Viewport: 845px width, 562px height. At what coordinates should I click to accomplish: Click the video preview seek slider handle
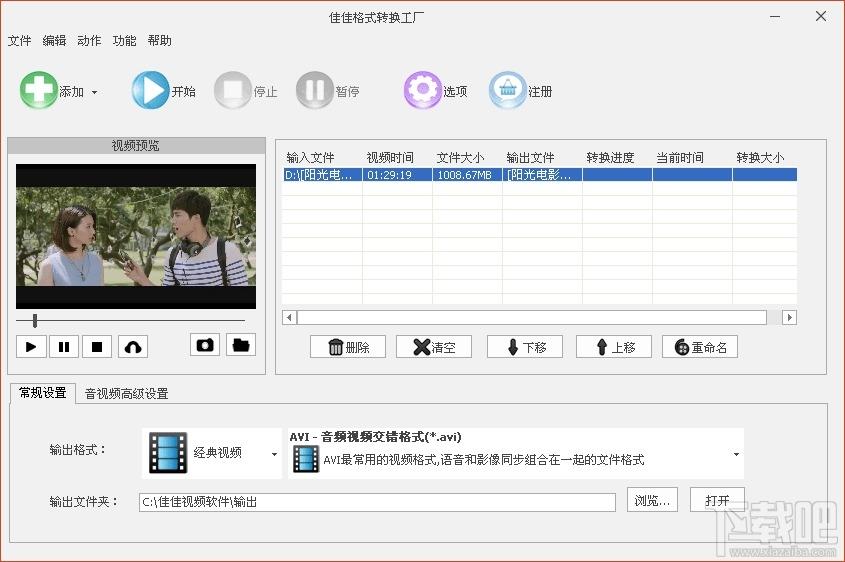coord(35,321)
